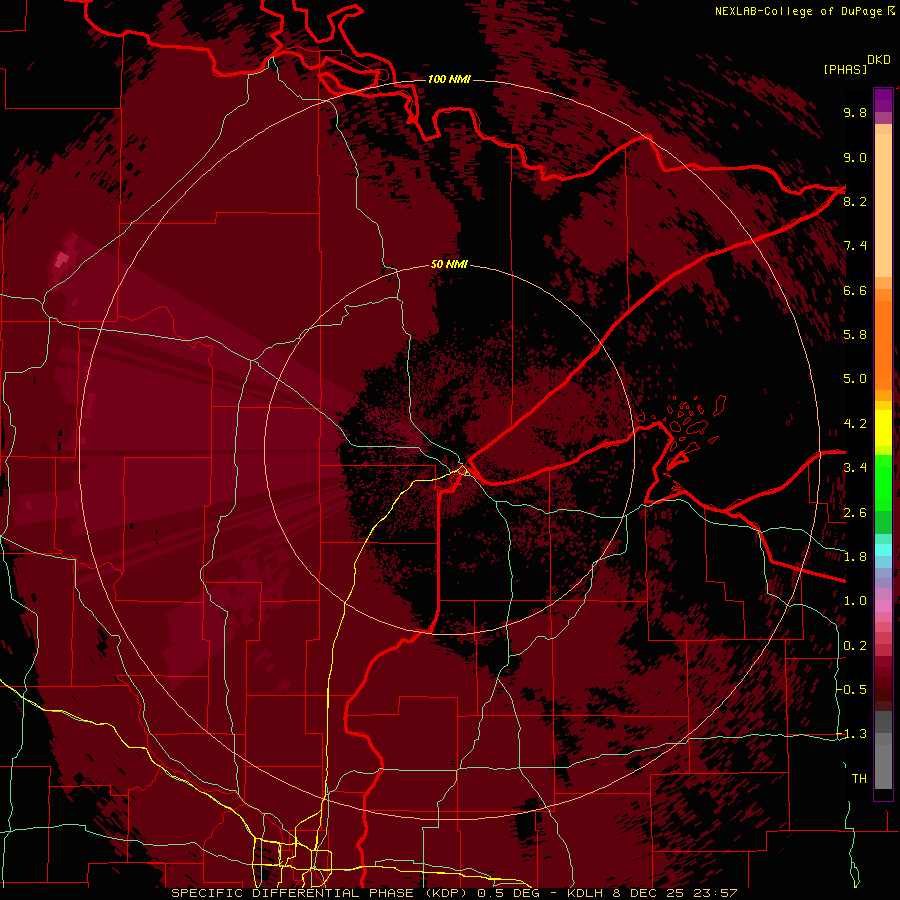Click the 3.4 scale value
This screenshot has width=900, height=900.
855,468
